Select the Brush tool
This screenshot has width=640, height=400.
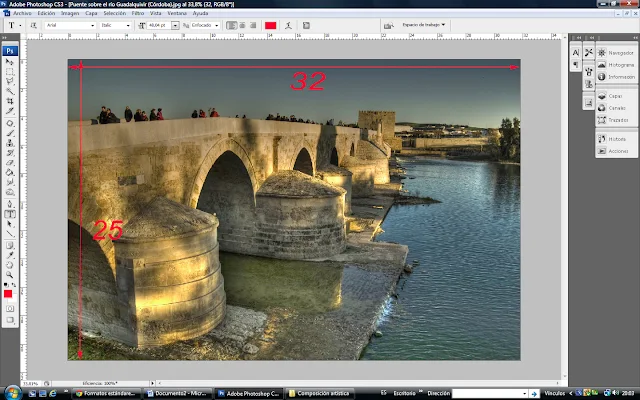(x=10, y=133)
